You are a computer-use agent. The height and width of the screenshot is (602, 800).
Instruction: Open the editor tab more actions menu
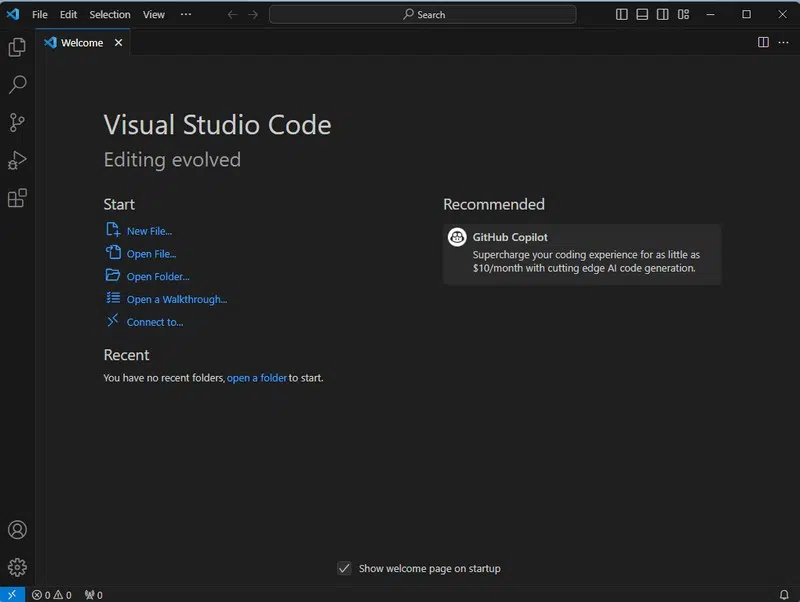click(x=784, y=43)
